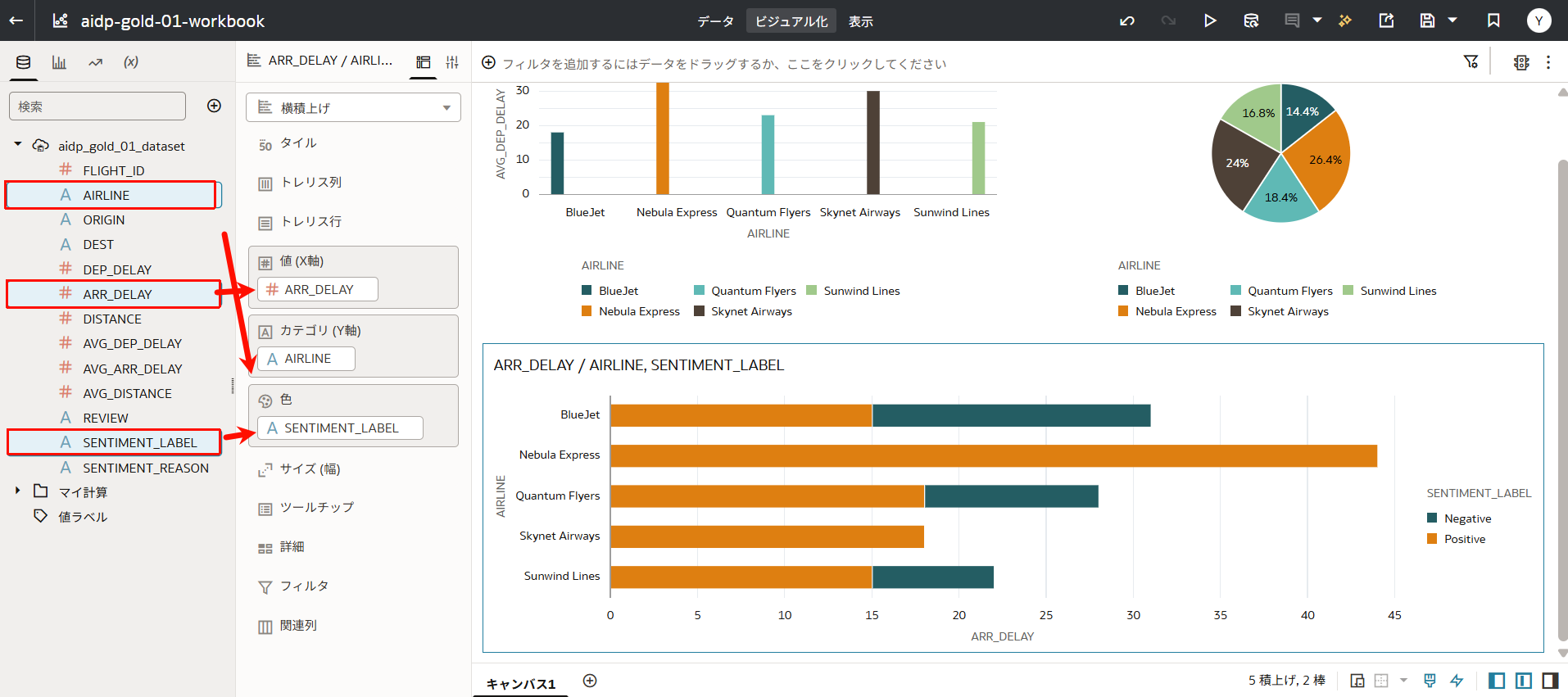Open the notes dropdown arrow
Image resolution: width=1568 pixels, height=697 pixels.
pos(1317,20)
